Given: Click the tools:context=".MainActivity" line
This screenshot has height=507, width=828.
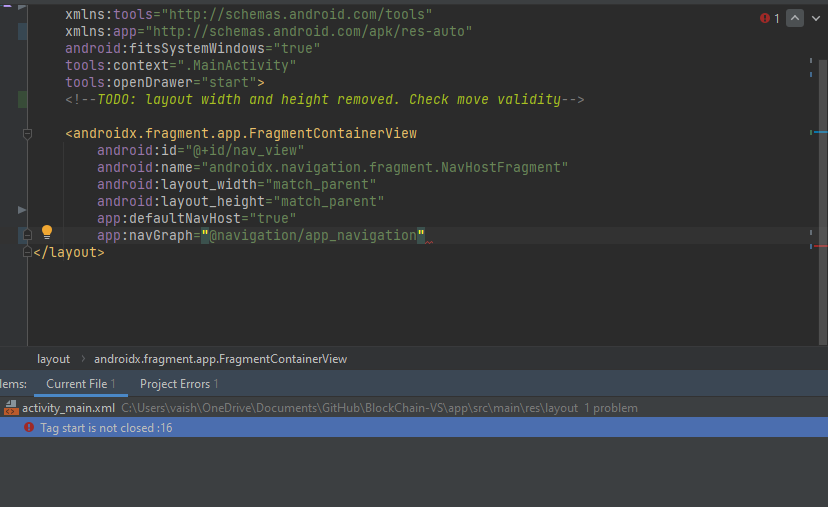Looking at the screenshot, I should [x=181, y=65].
